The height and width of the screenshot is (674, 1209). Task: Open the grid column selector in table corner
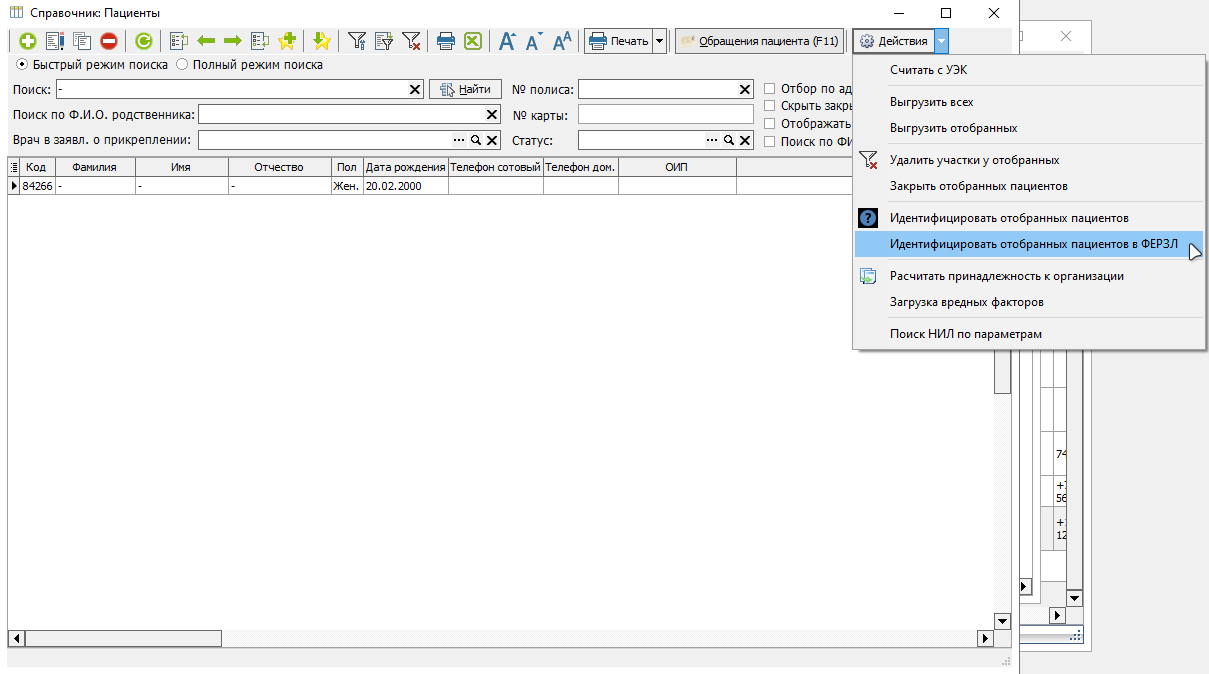point(14,167)
